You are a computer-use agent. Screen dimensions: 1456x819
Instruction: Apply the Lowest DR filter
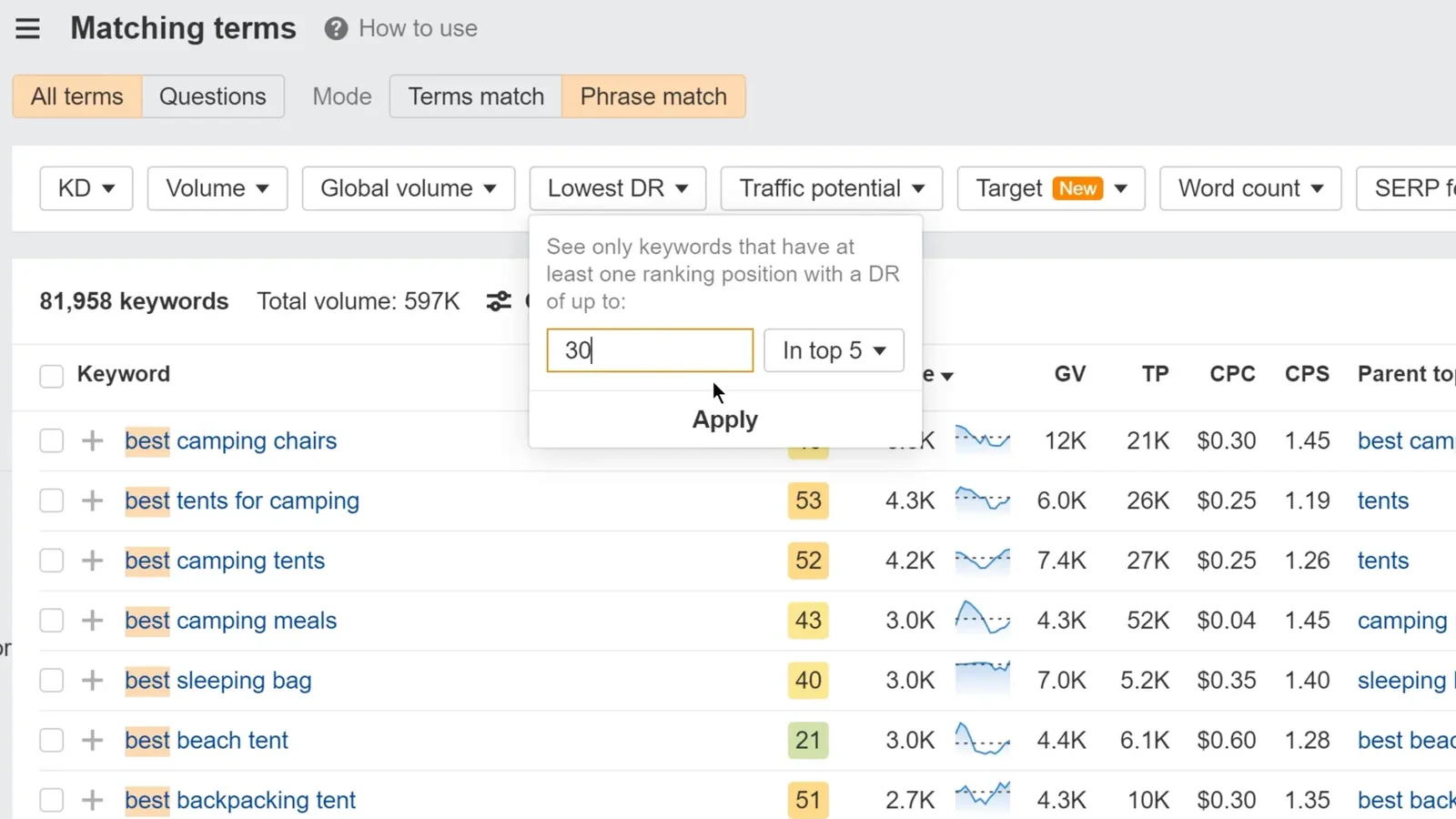coord(724,420)
